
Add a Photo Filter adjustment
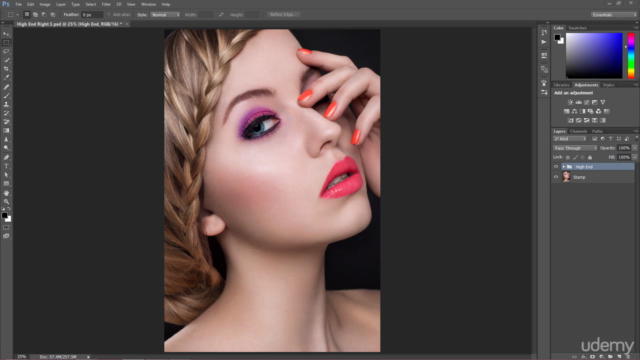[x=591, y=111]
